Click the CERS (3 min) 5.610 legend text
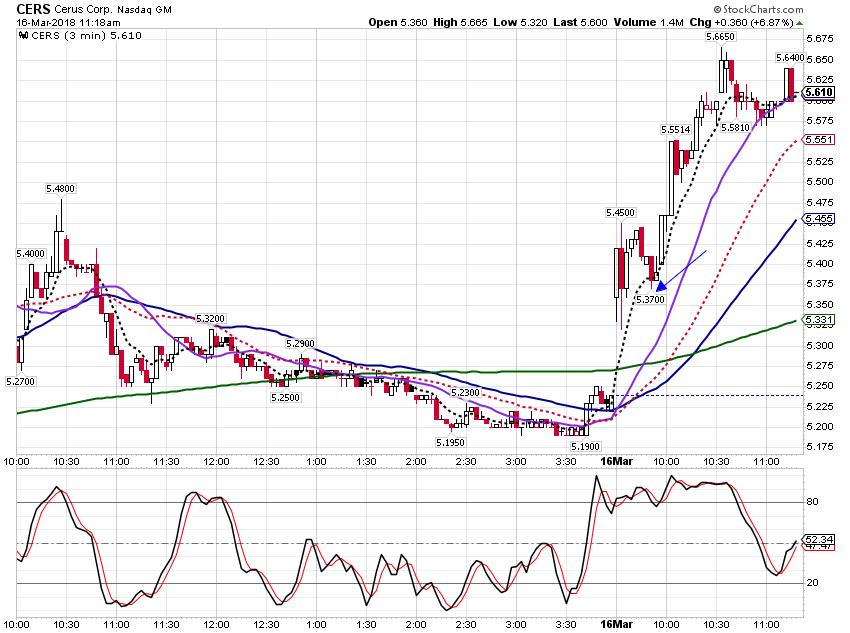 pos(87,35)
